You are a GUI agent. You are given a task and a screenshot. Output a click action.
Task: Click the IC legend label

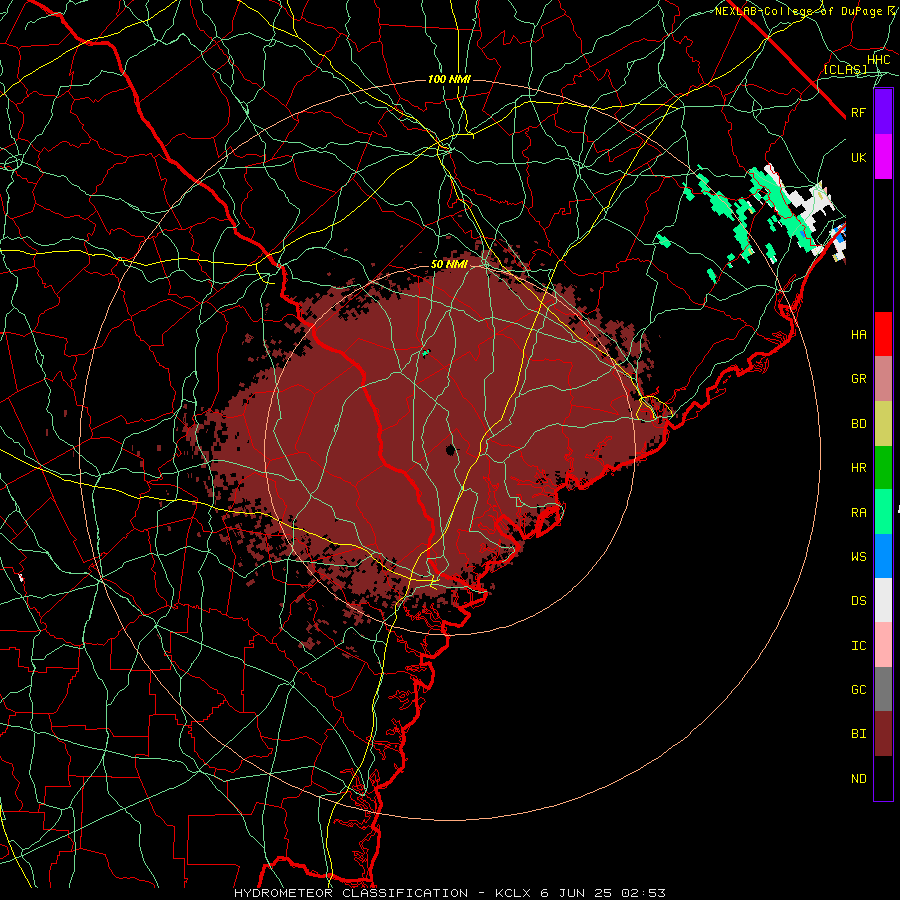click(x=859, y=646)
